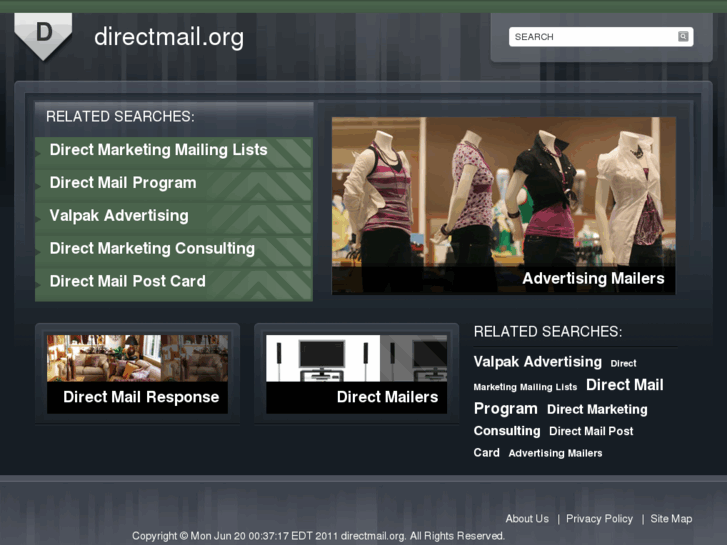Click the search magnifier icon
Viewport: 727px width, 545px height.
[683, 36]
